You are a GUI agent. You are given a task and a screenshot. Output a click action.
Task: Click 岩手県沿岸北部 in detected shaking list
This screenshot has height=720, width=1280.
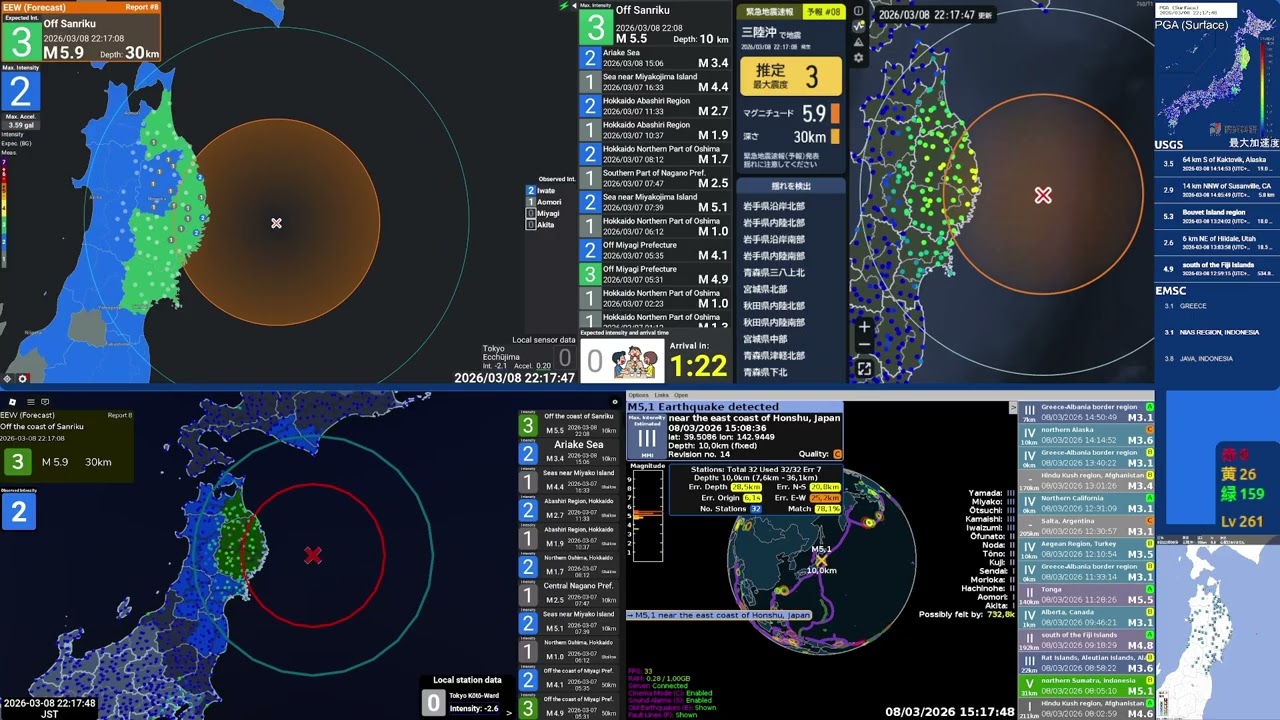[774, 206]
